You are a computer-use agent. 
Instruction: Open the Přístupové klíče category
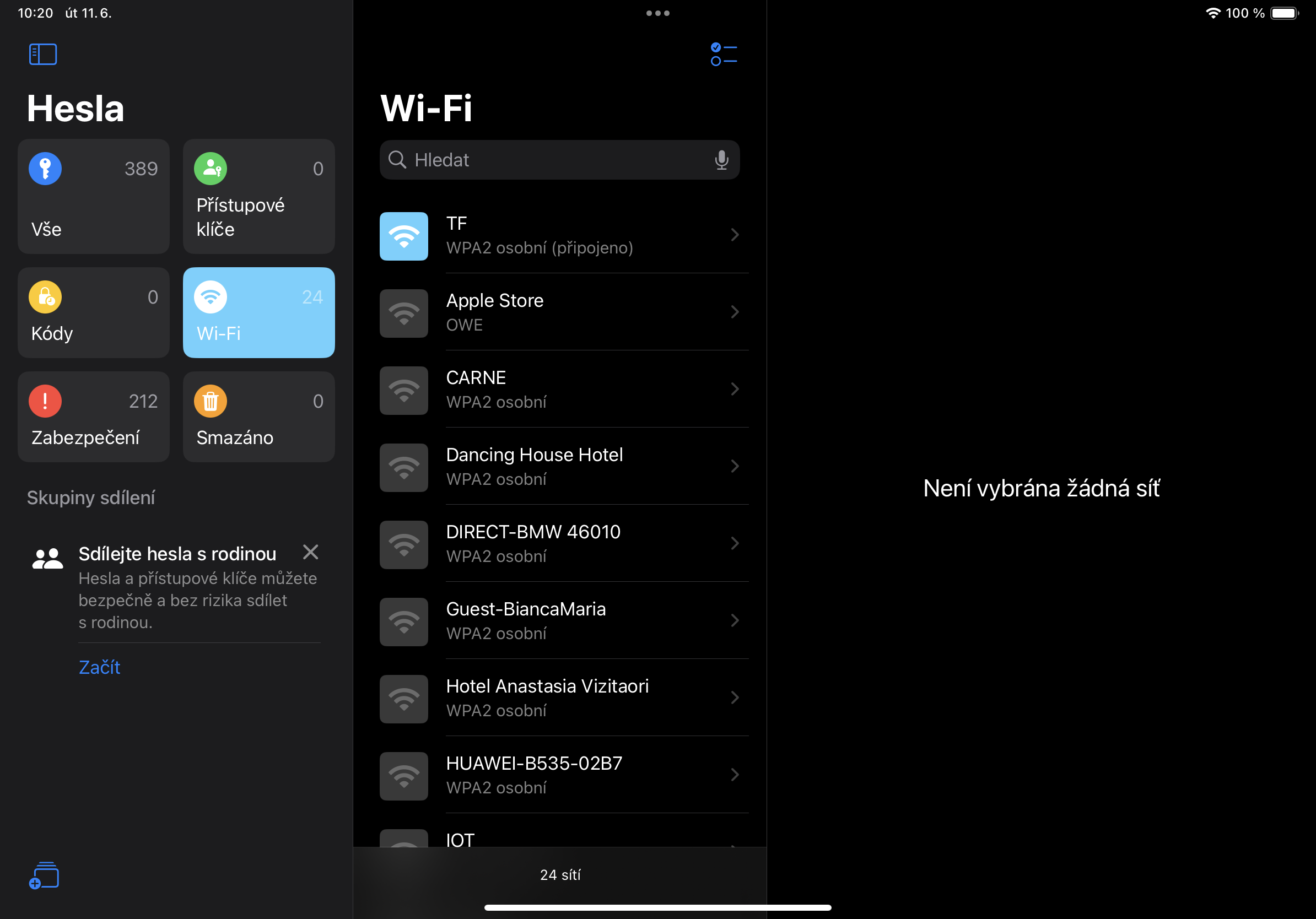(x=258, y=197)
